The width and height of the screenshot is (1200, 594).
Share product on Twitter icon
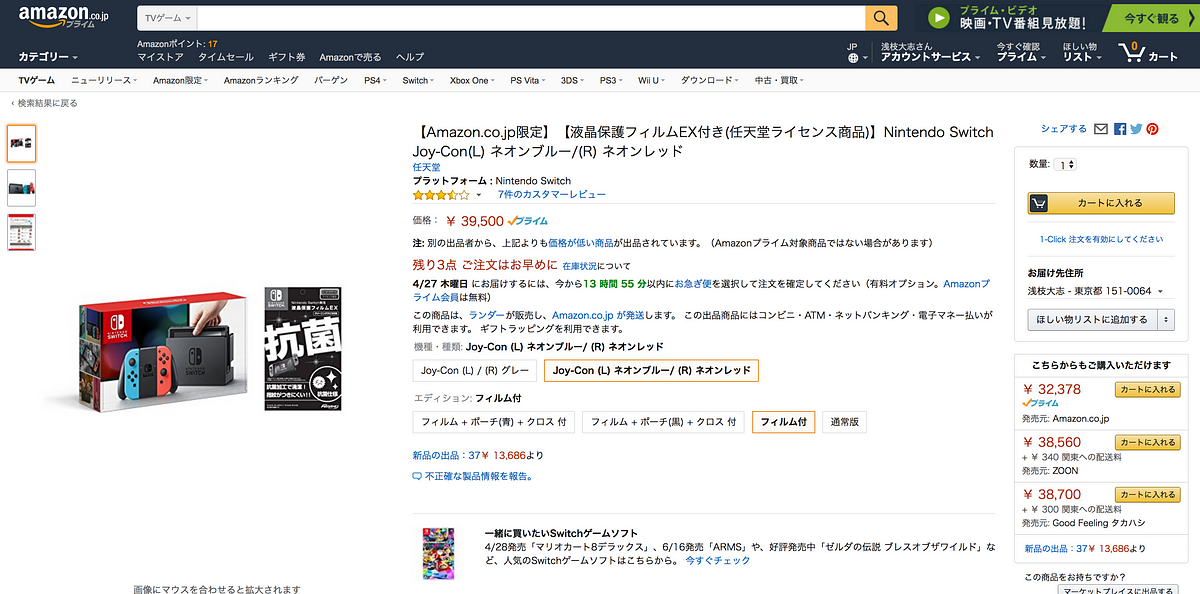click(1136, 129)
